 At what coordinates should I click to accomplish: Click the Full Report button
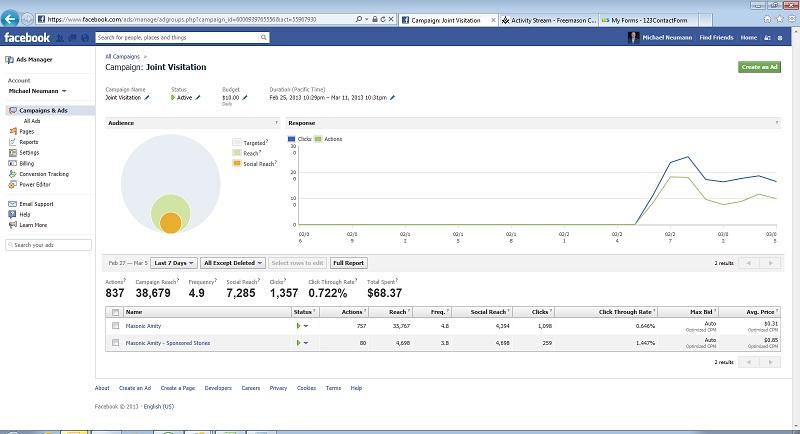point(348,263)
